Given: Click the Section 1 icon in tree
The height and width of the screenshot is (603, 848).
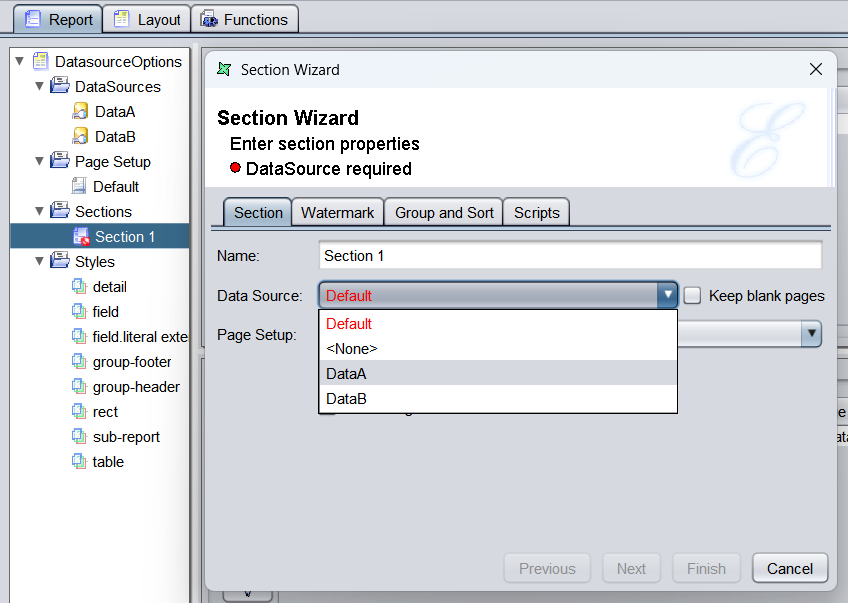Looking at the screenshot, I should pos(80,237).
